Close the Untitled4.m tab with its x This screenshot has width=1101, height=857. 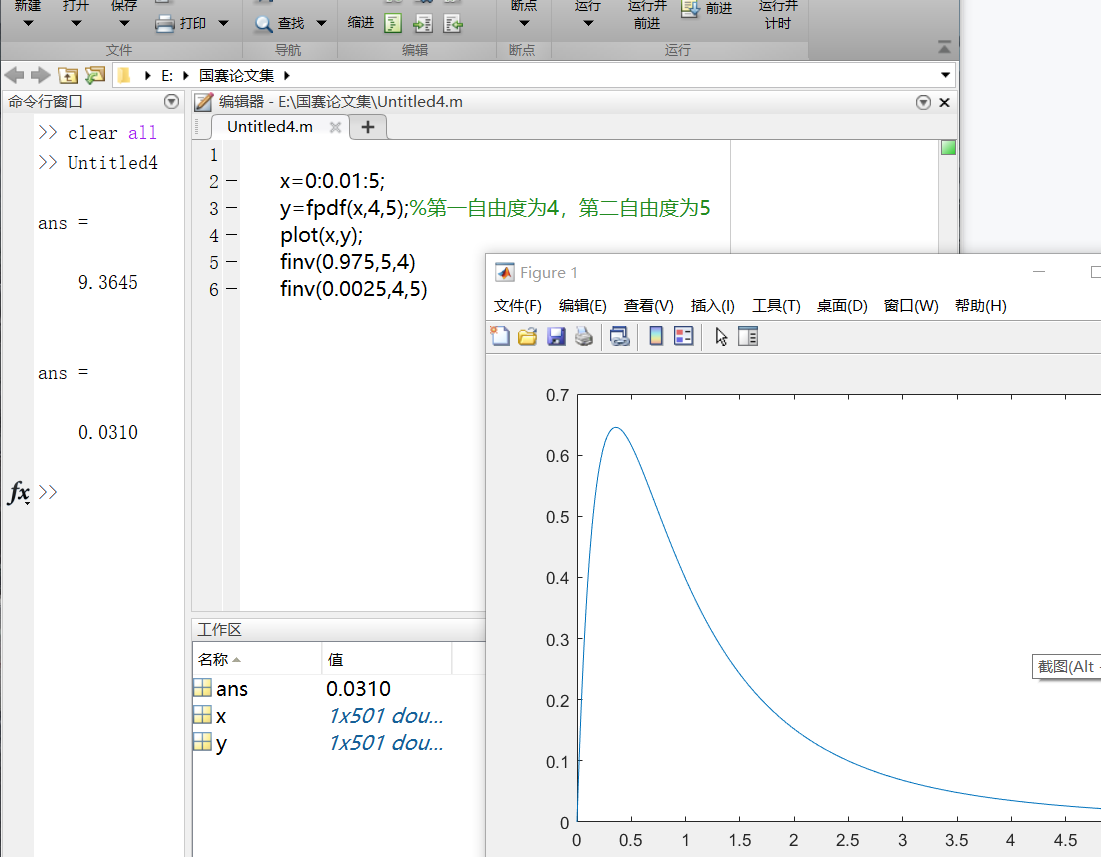pos(333,126)
